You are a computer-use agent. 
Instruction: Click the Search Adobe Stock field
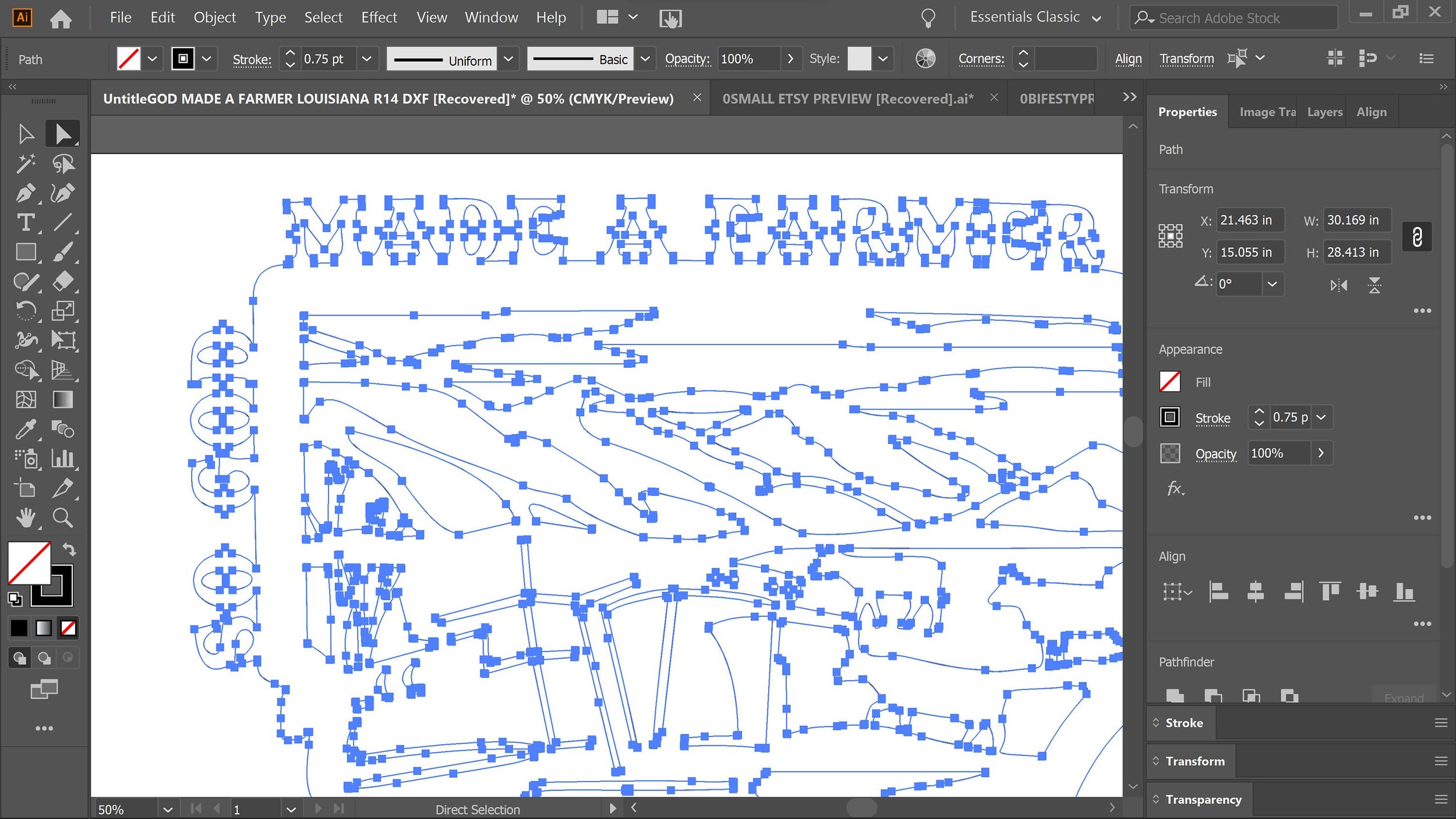1234,18
